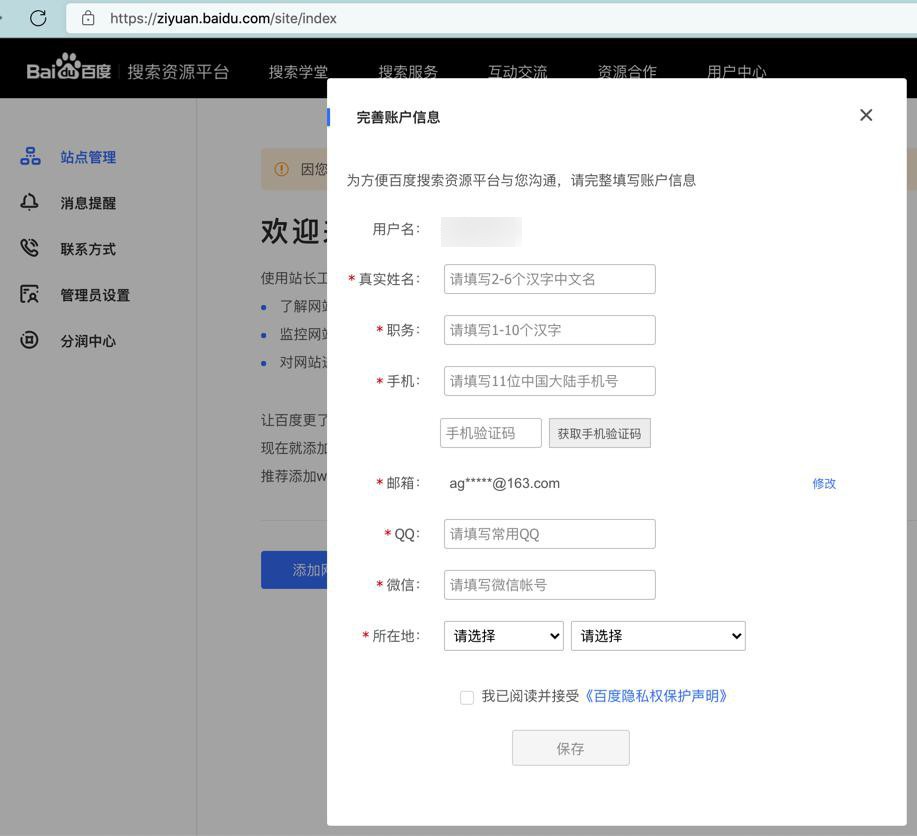917x836 pixels.
Task: Reload the page with the refresh icon
Action: click(38, 18)
